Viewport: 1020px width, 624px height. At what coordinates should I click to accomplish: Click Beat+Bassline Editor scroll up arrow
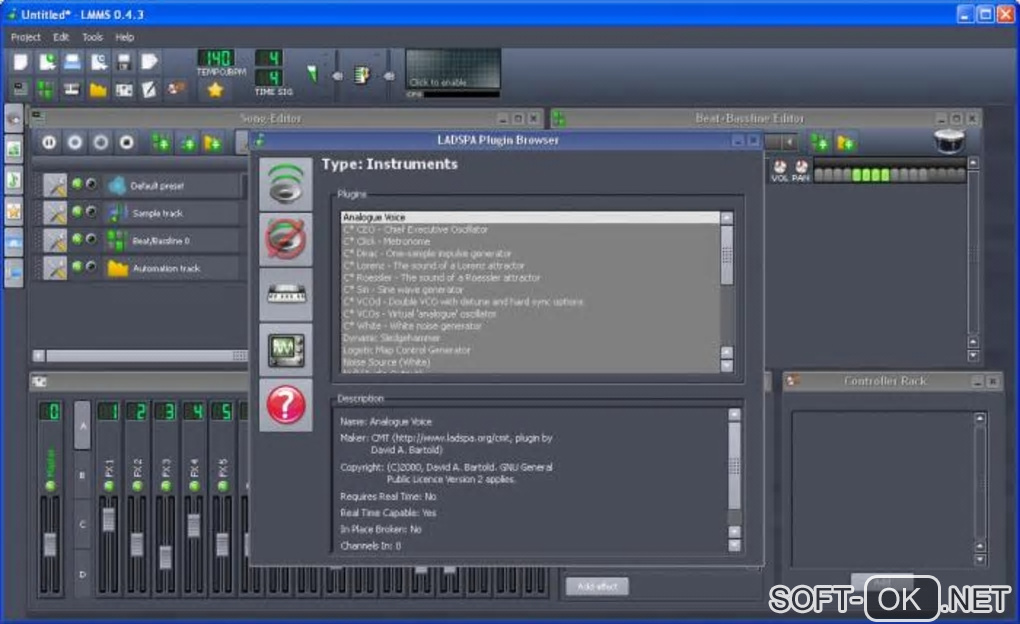973,163
